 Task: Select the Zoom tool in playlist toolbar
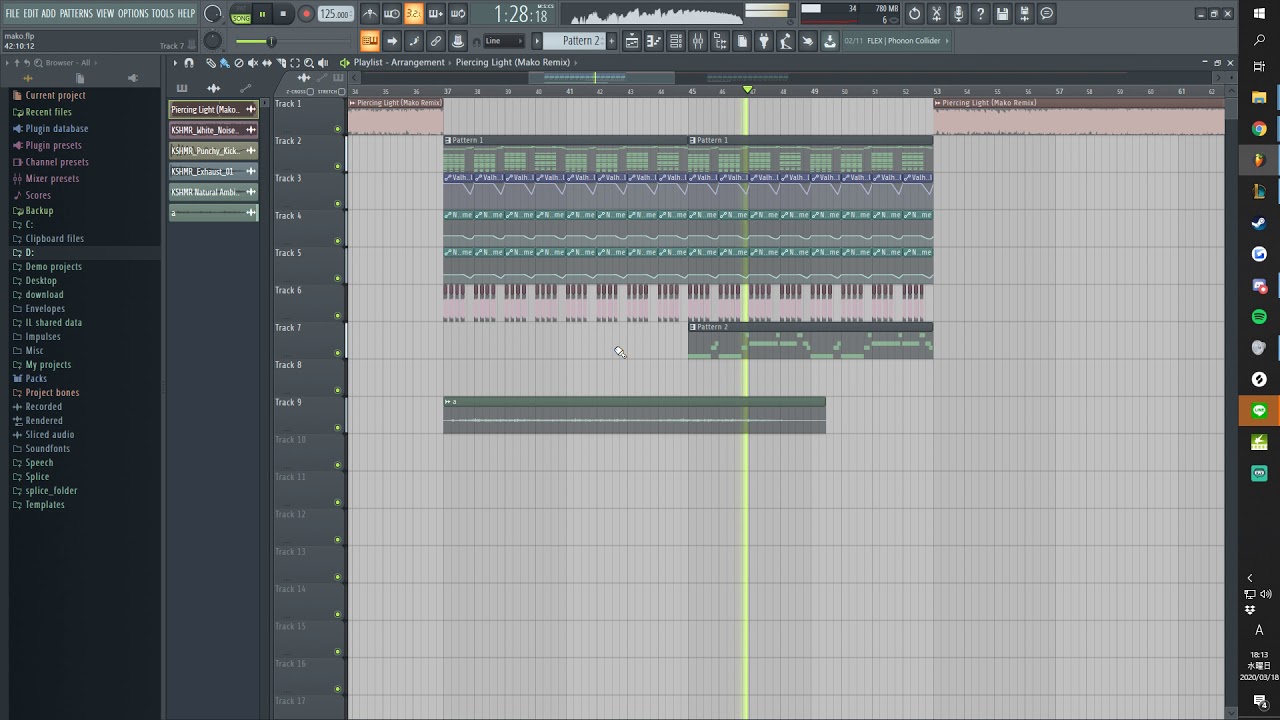pos(309,63)
